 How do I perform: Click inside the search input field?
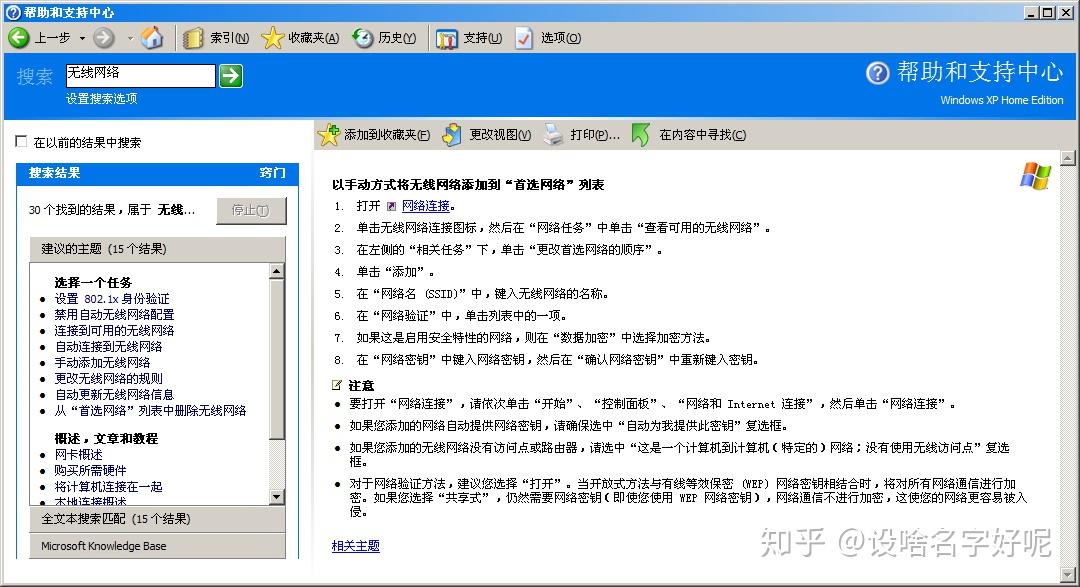[x=140, y=75]
